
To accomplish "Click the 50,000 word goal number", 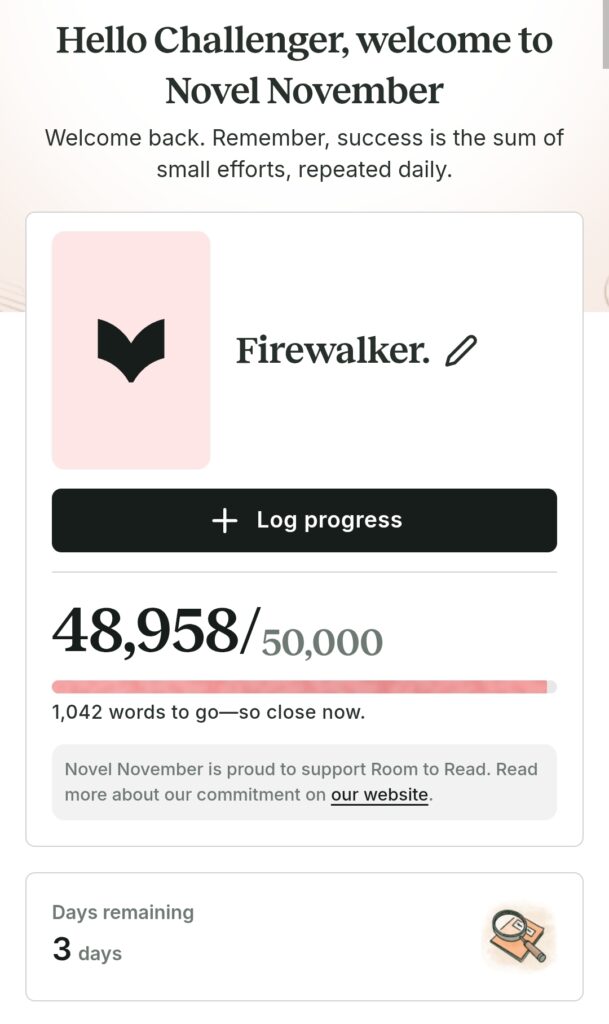I will tap(322, 641).
